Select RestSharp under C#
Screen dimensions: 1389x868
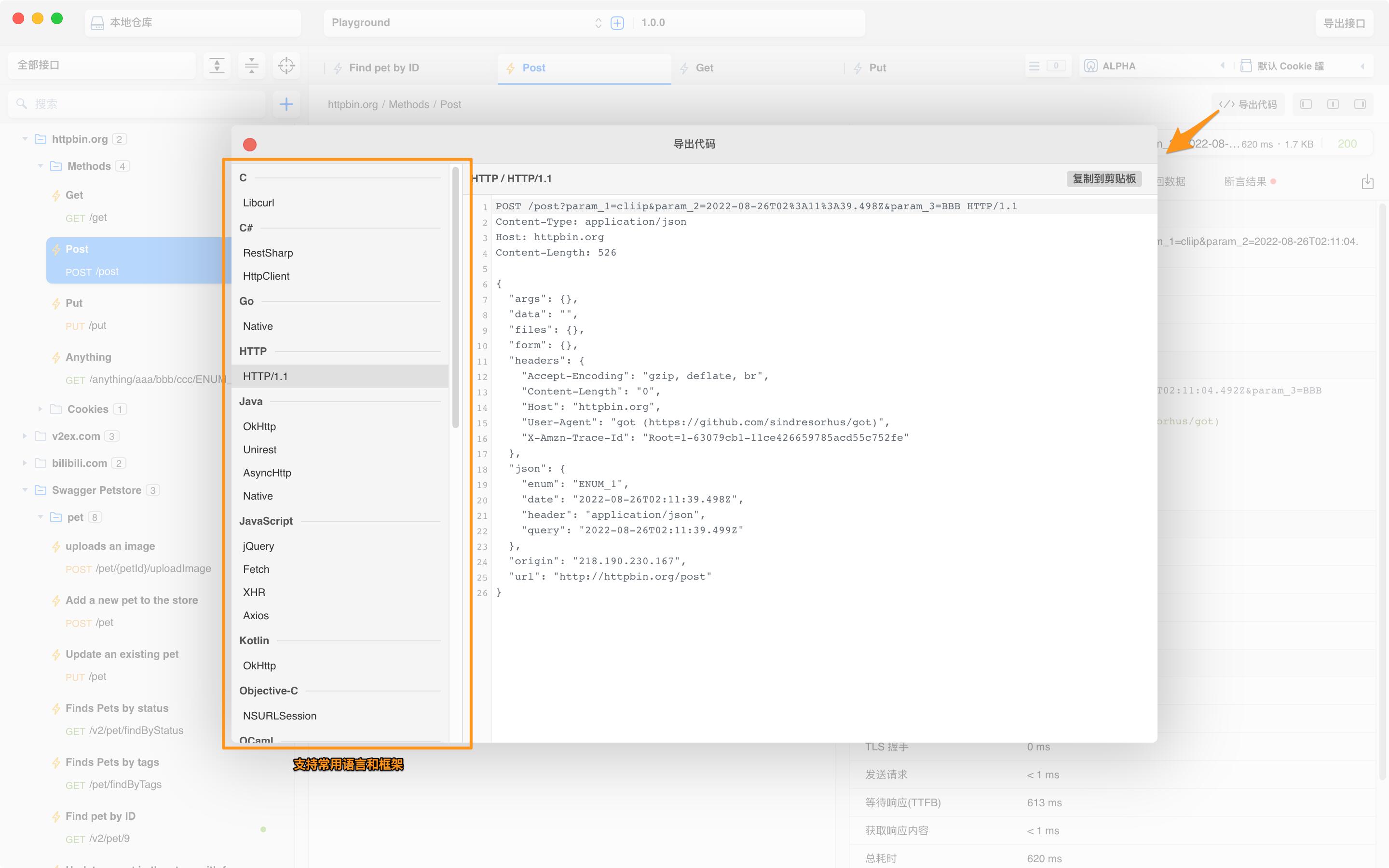click(x=268, y=253)
